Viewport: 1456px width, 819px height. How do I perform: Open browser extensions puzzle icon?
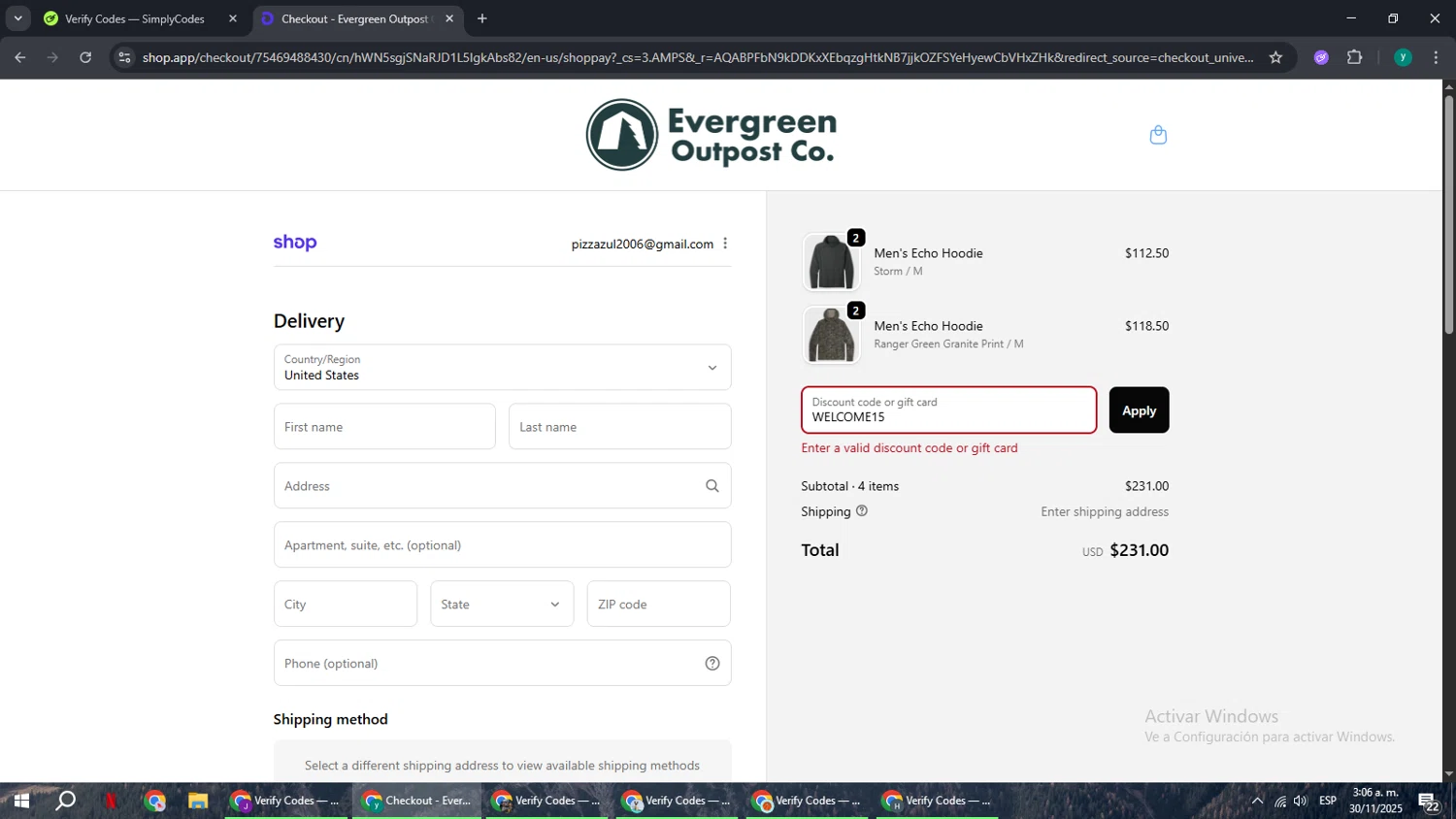coord(1355,57)
